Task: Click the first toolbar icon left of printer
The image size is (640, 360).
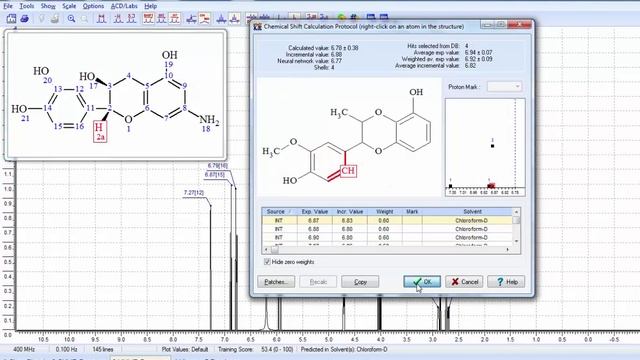Action: 11,18
